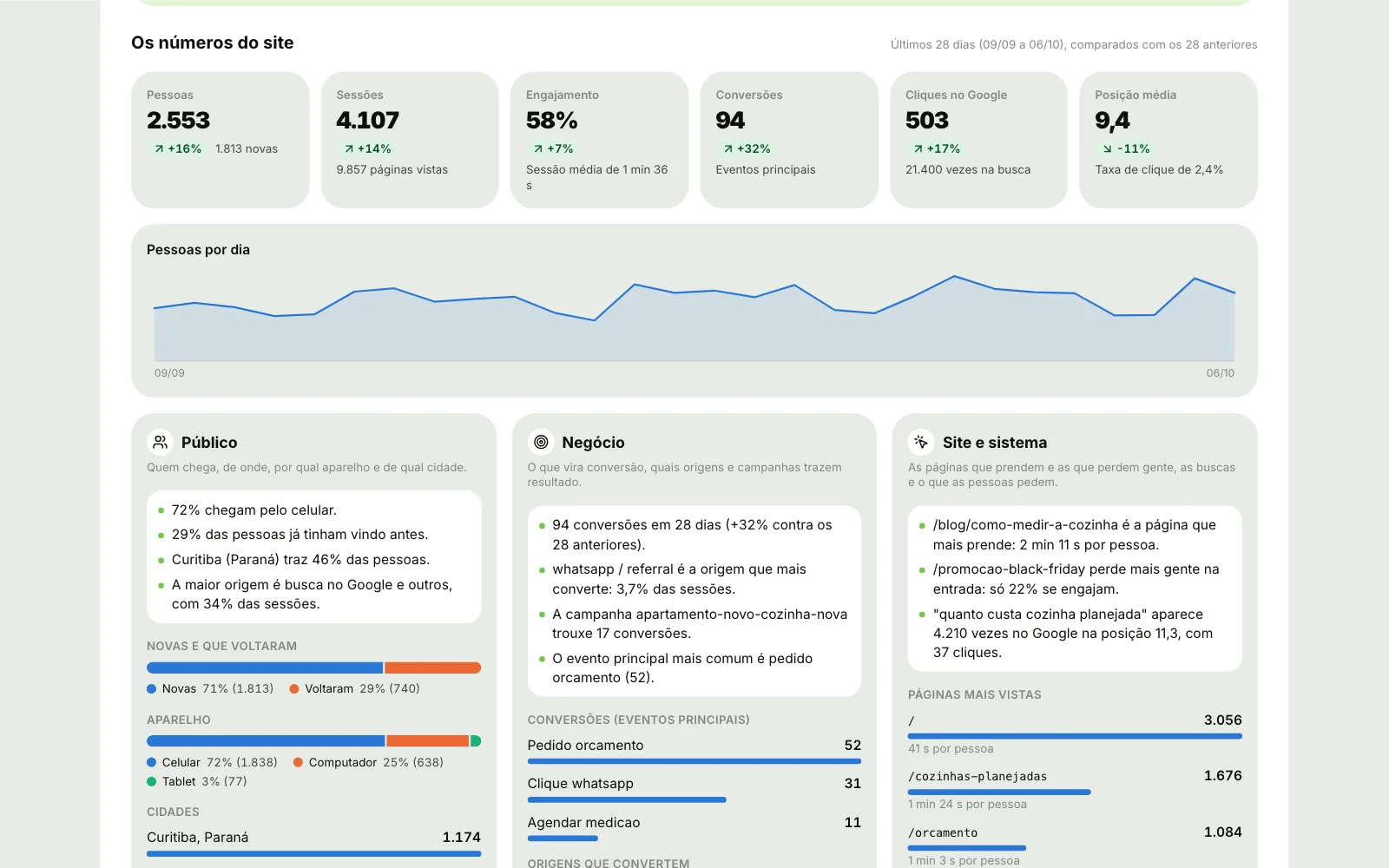Click the Os números do site heading
Viewport: 1389px width, 868px height.
tap(213, 43)
